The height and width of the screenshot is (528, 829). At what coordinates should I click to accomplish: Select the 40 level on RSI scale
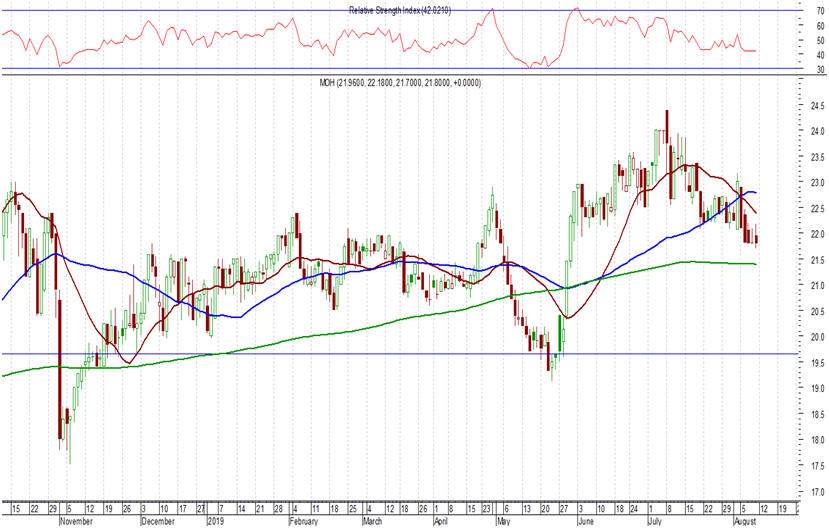[x=821, y=55]
